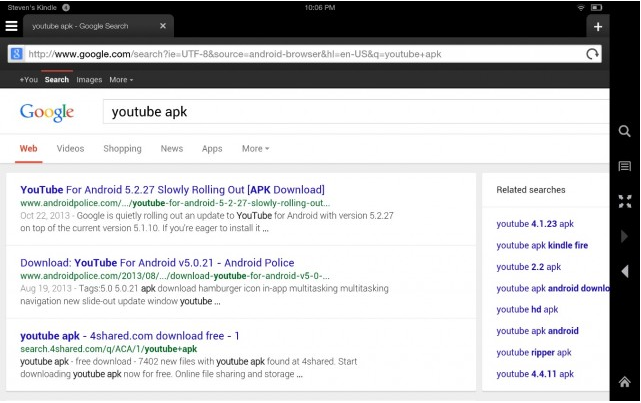Switch to the Shopping tab
The height and width of the screenshot is (403, 641).
pos(122,149)
